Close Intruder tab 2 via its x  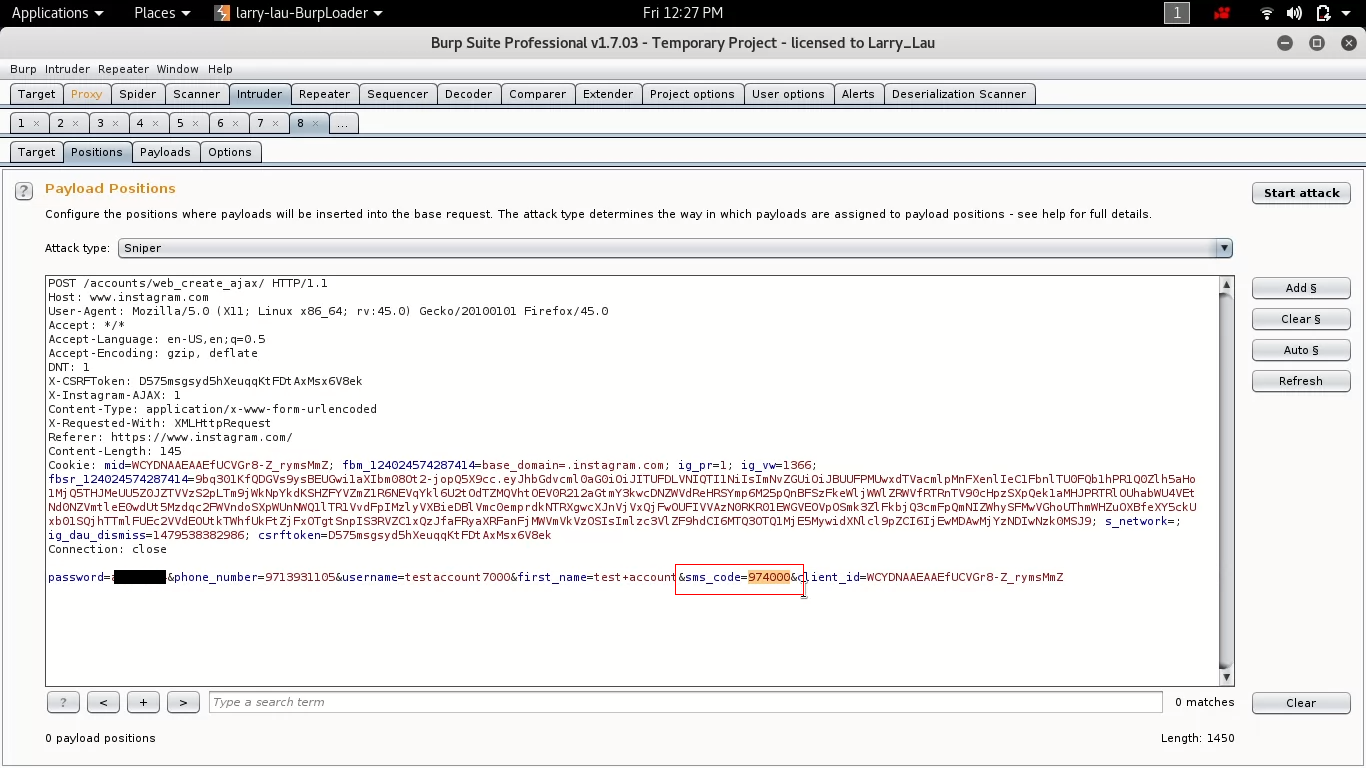tap(76, 124)
